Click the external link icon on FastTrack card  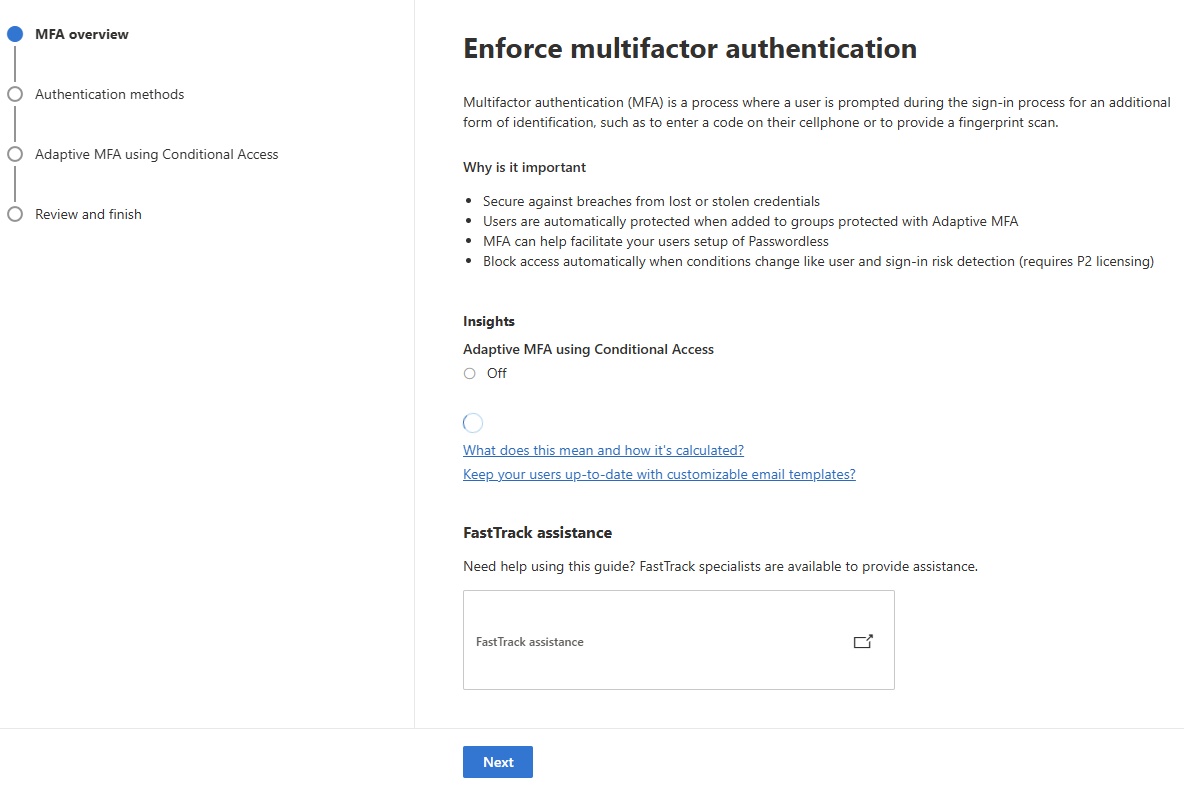coord(863,642)
